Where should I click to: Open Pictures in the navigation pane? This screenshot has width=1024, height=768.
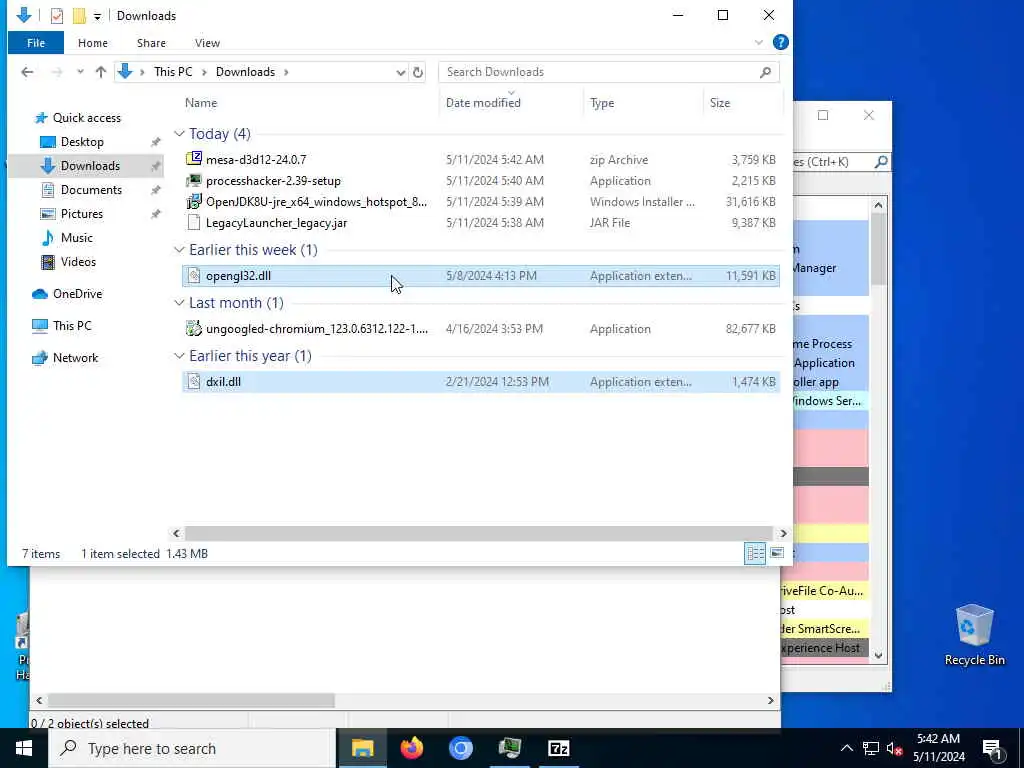(x=82, y=214)
